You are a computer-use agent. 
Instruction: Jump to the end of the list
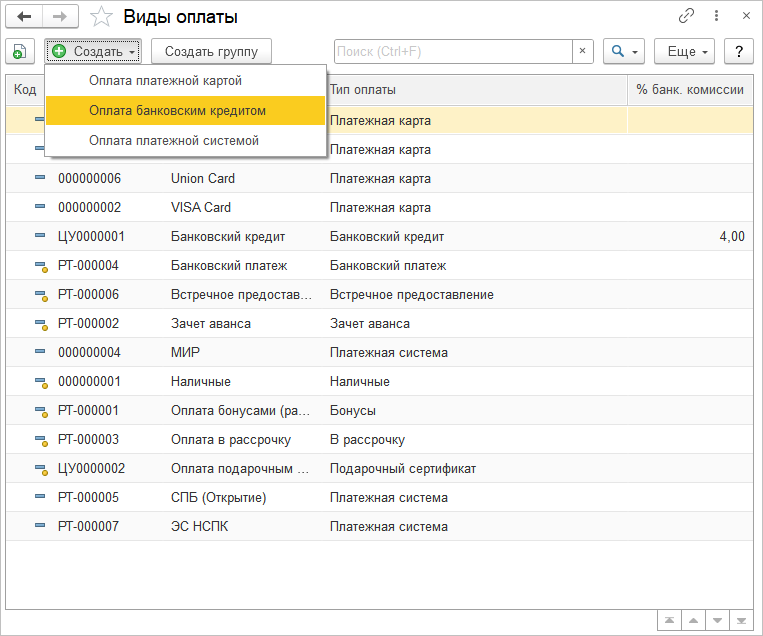(741, 620)
